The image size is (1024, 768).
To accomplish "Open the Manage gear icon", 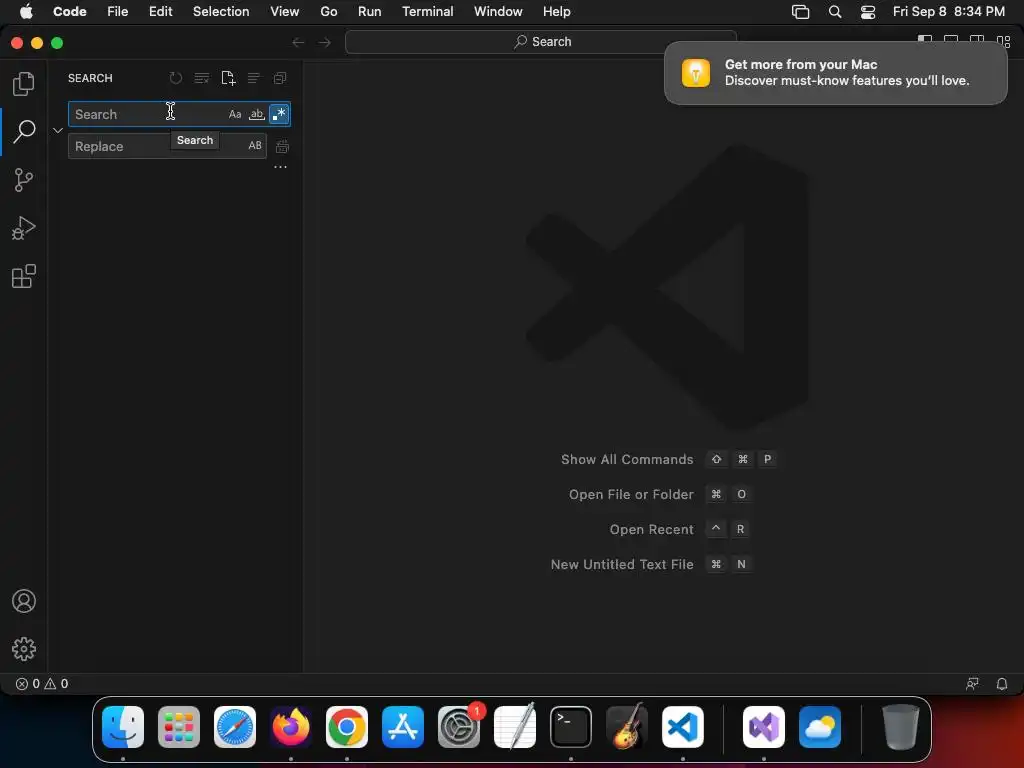I will click(x=24, y=648).
